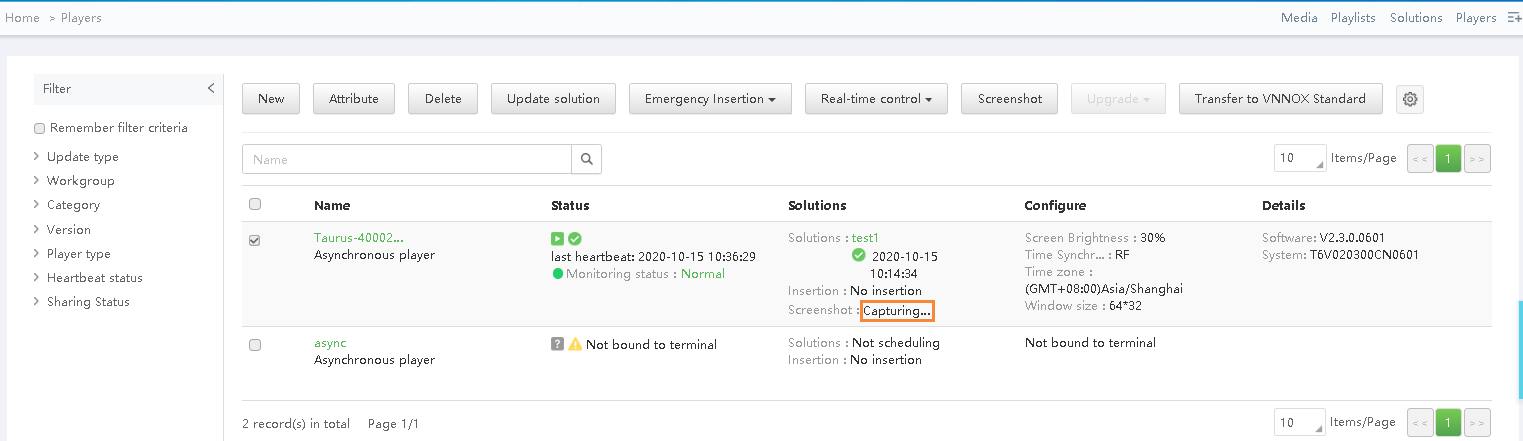Click the Name search input field
Image resolution: width=1523 pixels, height=441 pixels.
[407, 159]
